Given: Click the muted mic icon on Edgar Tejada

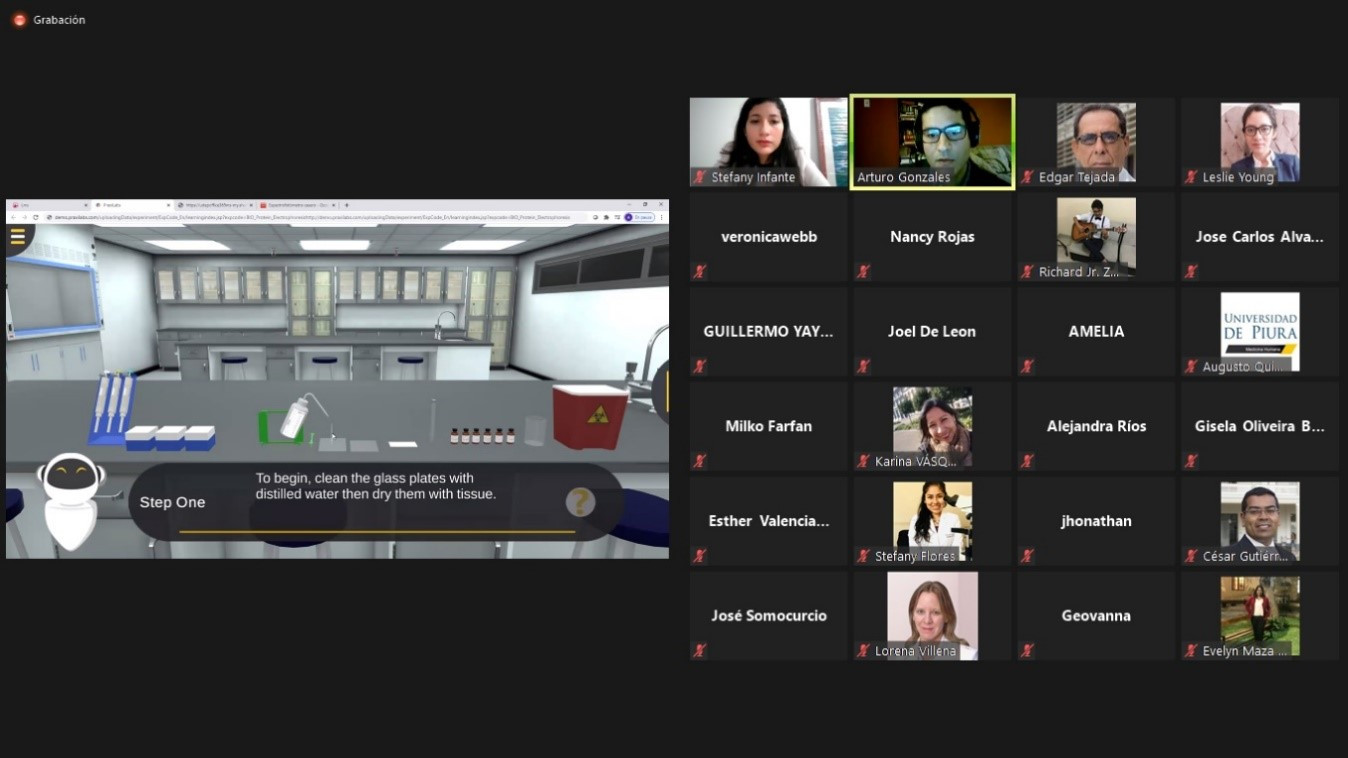Looking at the screenshot, I should pyautogui.click(x=1027, y=178).
